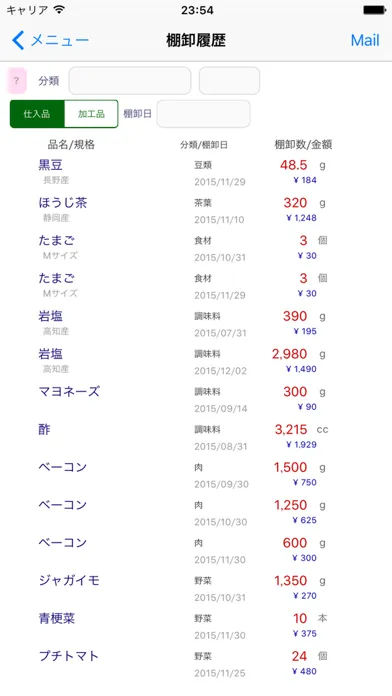Select the 黒豆 長野産 row
The height and width of the screenshot is (696, 392).
196,173
